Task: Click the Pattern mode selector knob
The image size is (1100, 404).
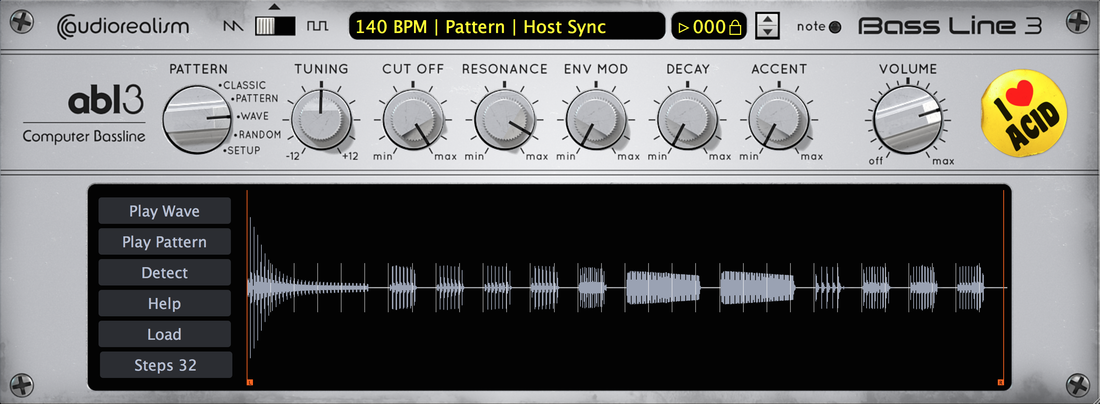Action: coord(199,120)
